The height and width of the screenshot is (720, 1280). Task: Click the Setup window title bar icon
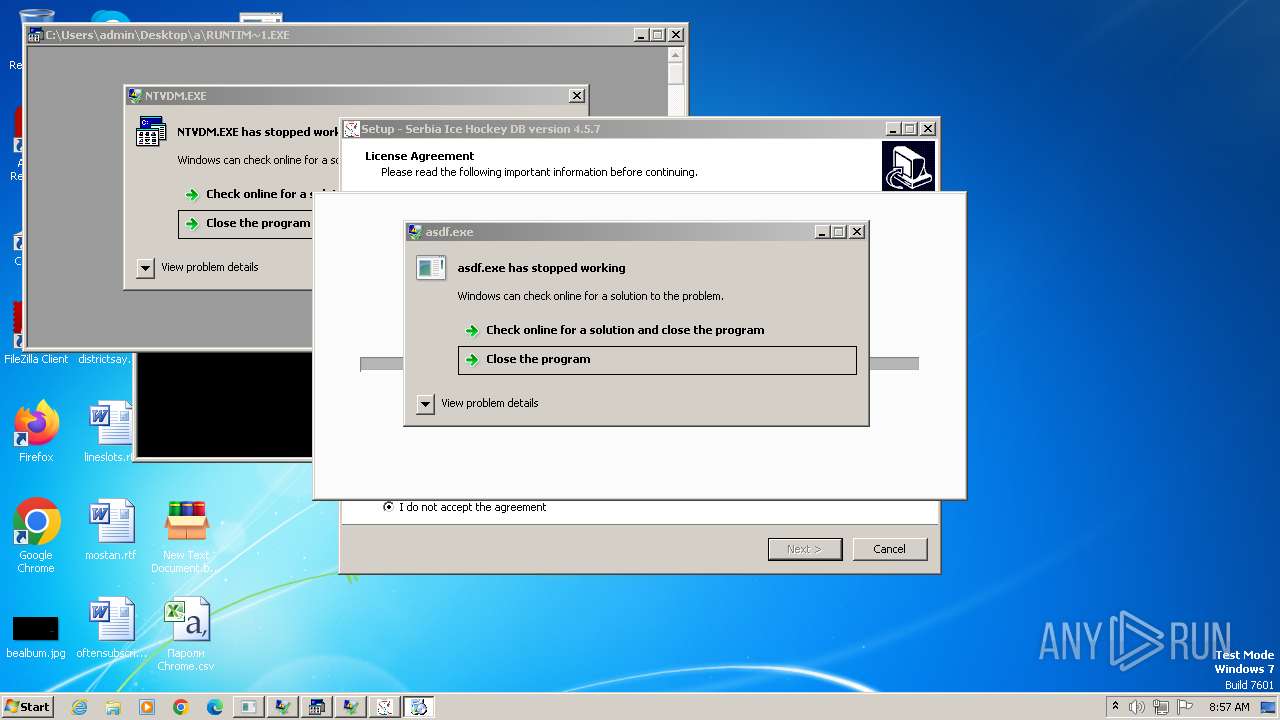click(352, 129)
